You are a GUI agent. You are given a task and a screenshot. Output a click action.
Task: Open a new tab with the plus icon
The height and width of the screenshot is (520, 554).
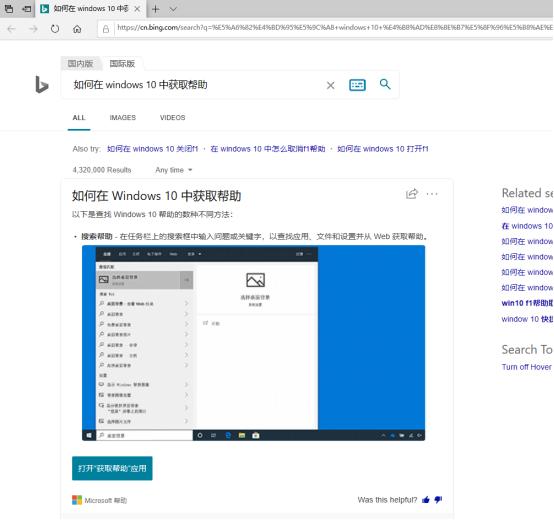[155, 9]
